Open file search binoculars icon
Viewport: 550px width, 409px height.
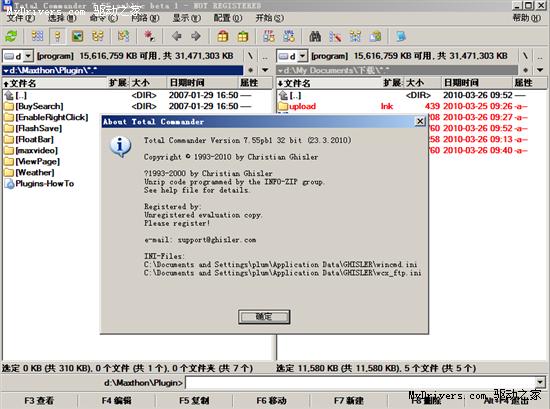coord(315,36)
